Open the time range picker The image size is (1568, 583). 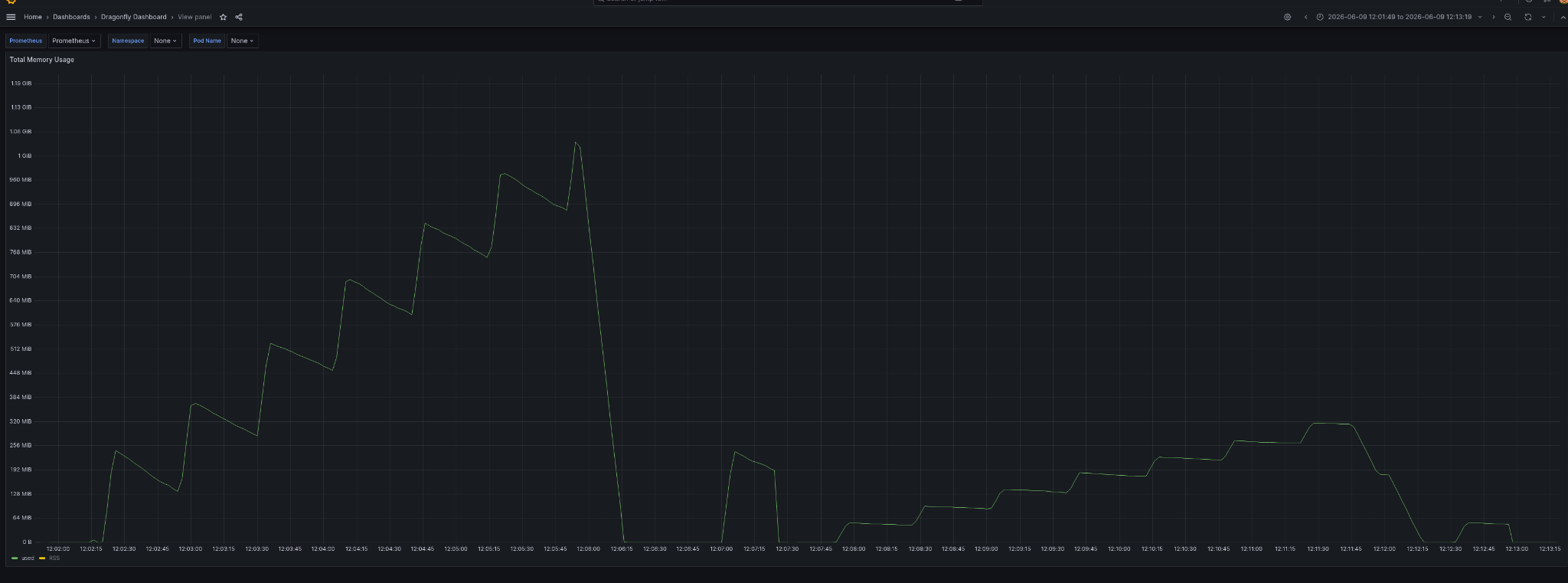coord(1400,17)
